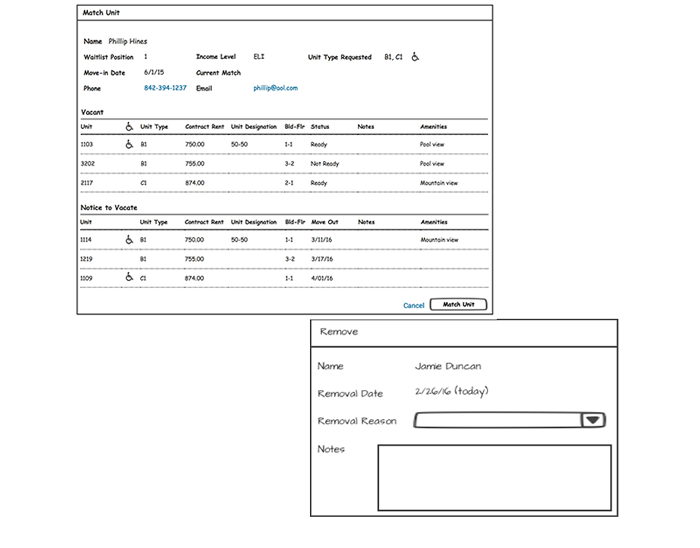Click 'Not Ready' status in row 3202

pyautogui.click(x=325, y=164)
